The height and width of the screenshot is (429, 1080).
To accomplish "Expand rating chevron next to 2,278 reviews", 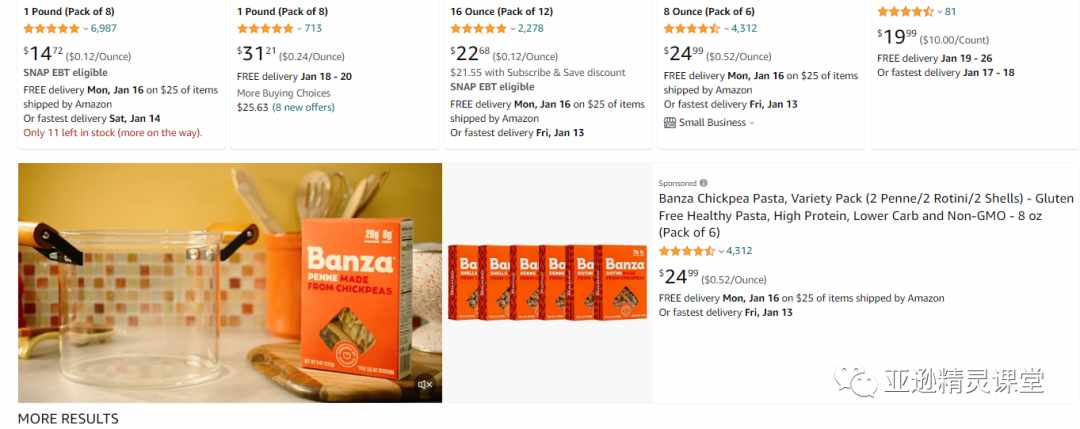I will (512, 29).
